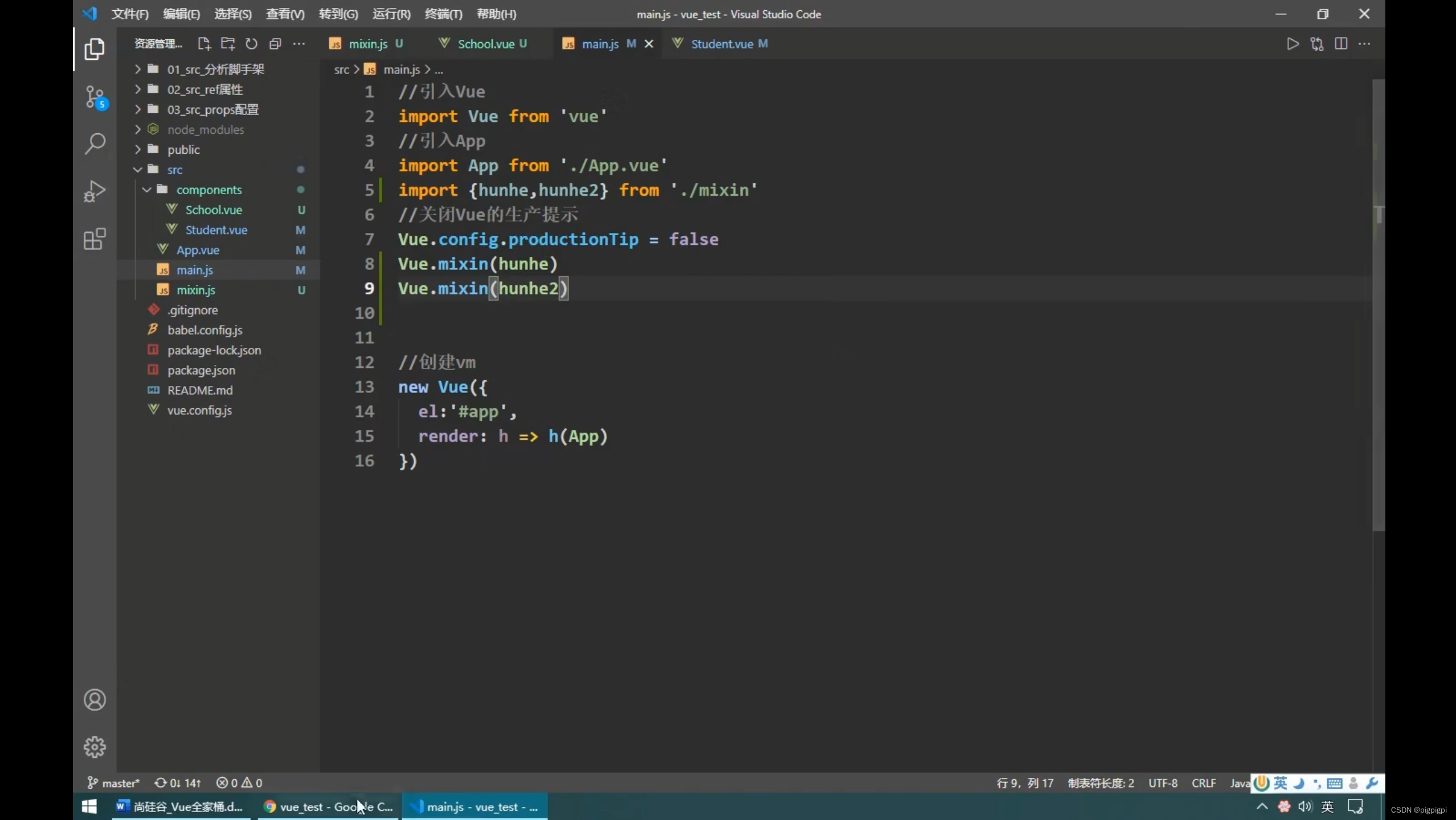The height and width of the screenshot is (820, 1456).
Task: Show hidden system tray icons
Action: 1262,806
